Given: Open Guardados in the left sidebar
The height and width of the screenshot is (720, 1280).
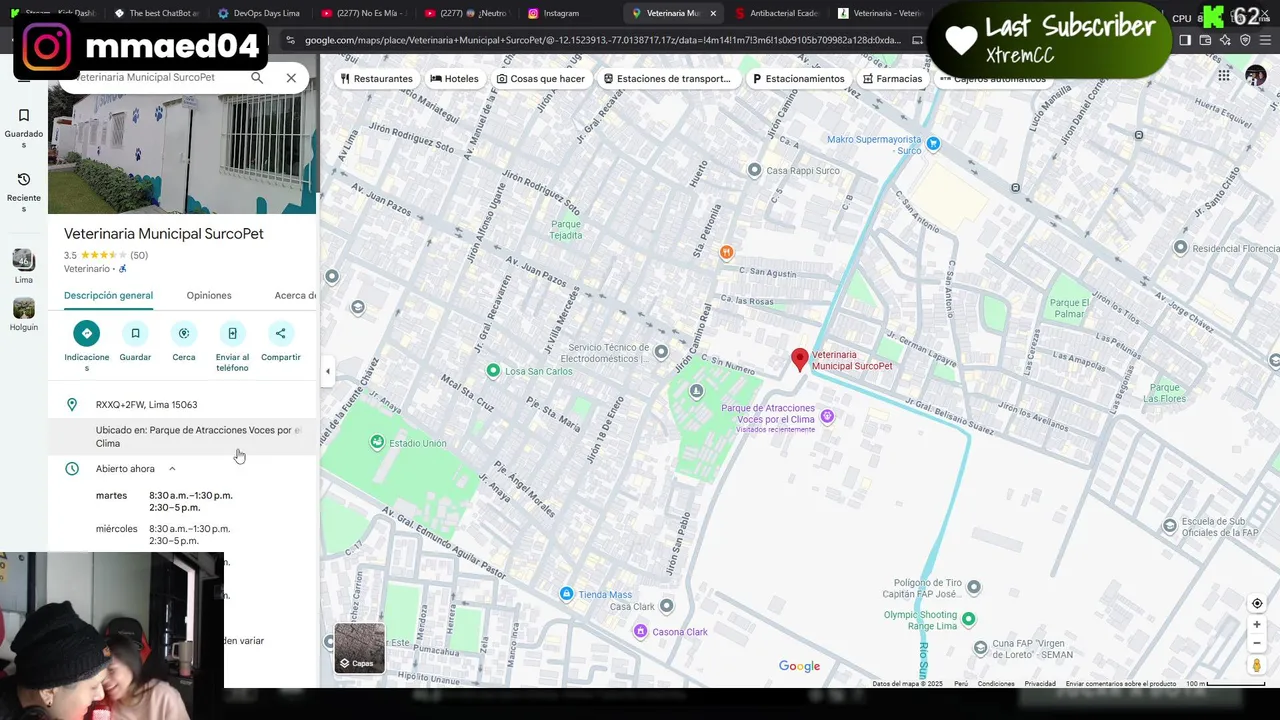Looking at the screenshot, I should click(24, 128).
